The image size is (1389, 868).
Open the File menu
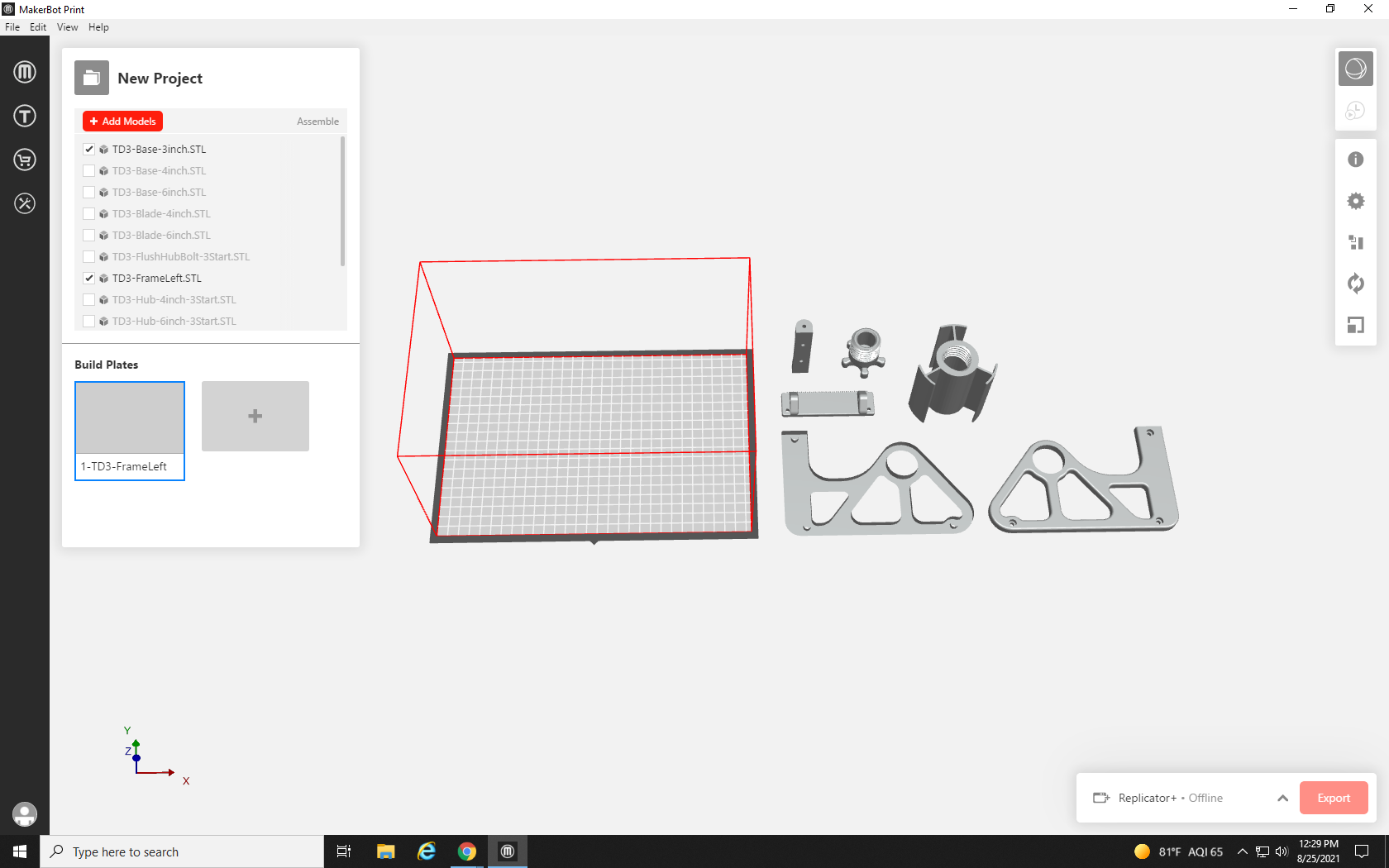coord(12,27)
